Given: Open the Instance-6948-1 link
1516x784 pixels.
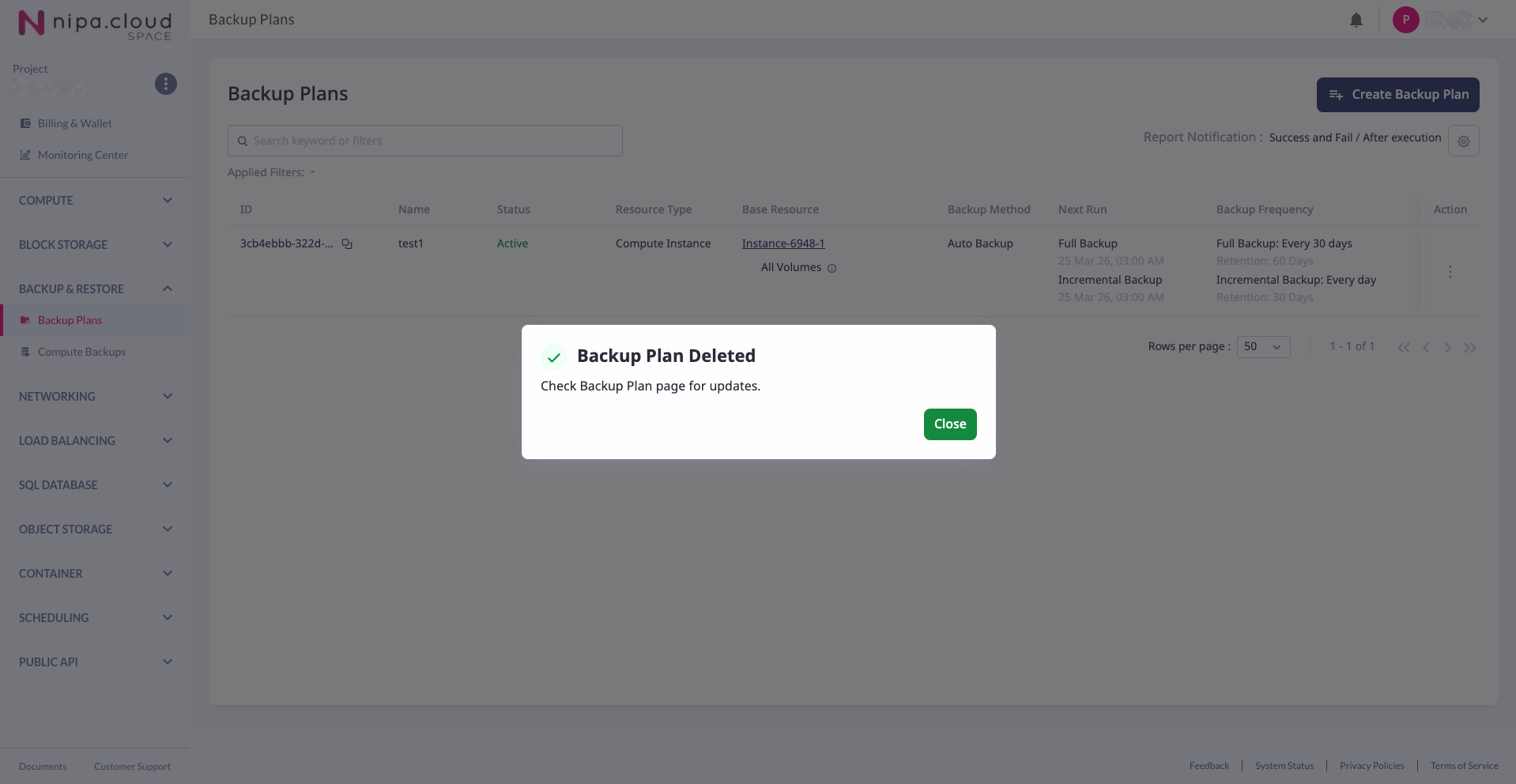Looking at the screenshot, I should (783, 244).
